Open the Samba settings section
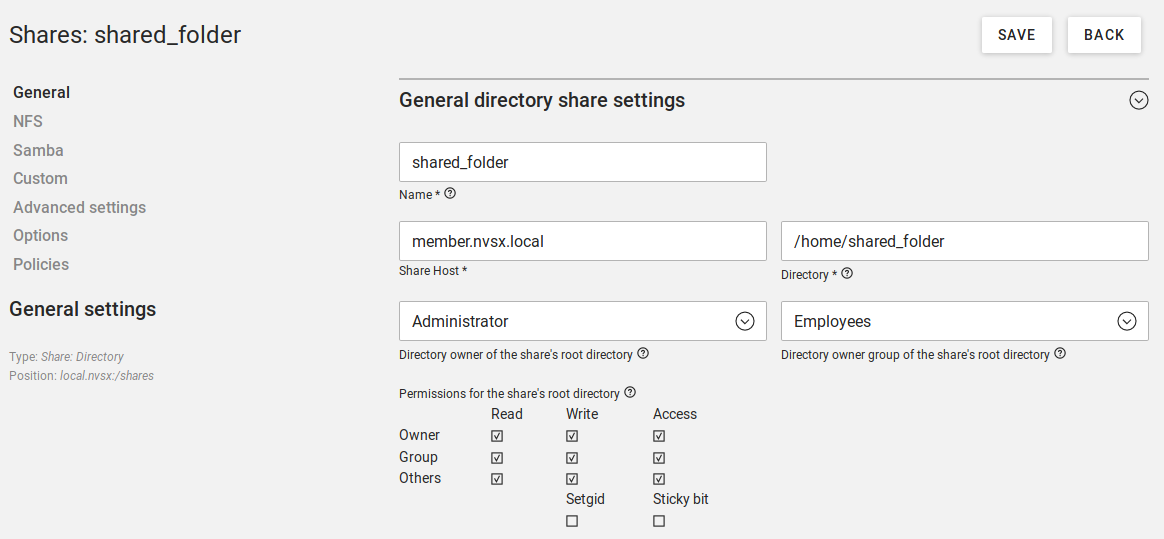The width and height of the screenshot is (1164, 539). [39, 150]
